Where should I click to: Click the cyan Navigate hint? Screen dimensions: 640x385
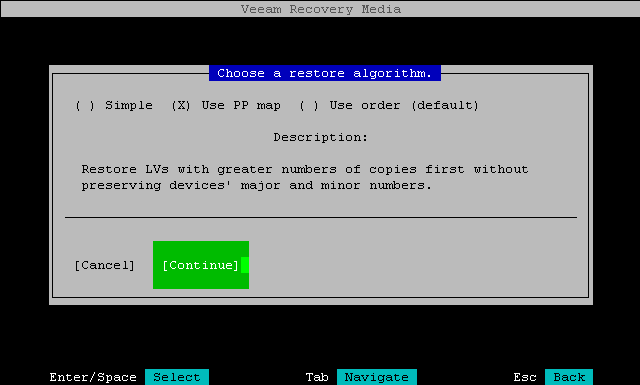click(377, 377)
